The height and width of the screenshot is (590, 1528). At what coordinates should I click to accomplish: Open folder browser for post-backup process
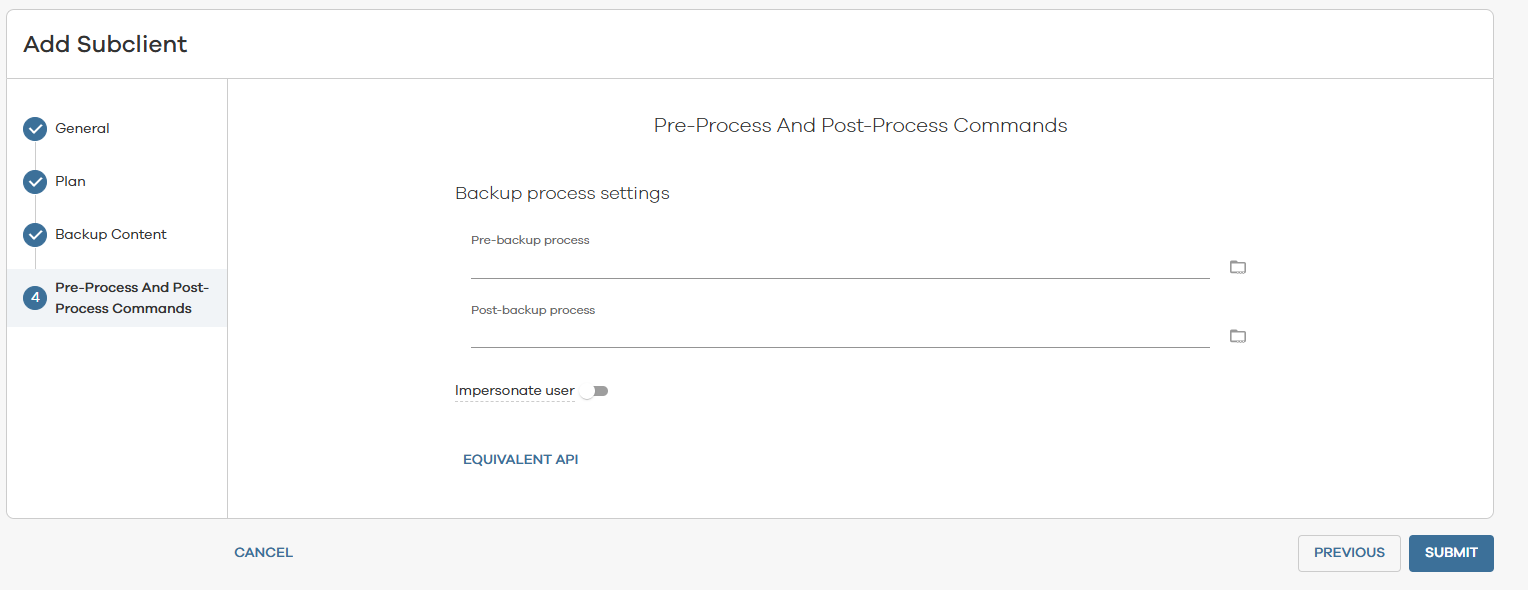click(1238, 336)
